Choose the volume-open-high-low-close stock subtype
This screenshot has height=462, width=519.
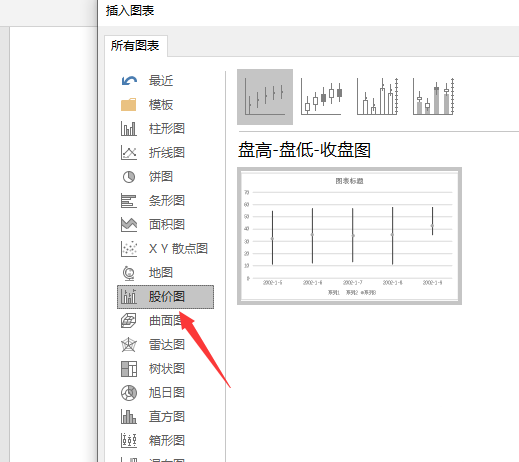click(x=433, y=97)
